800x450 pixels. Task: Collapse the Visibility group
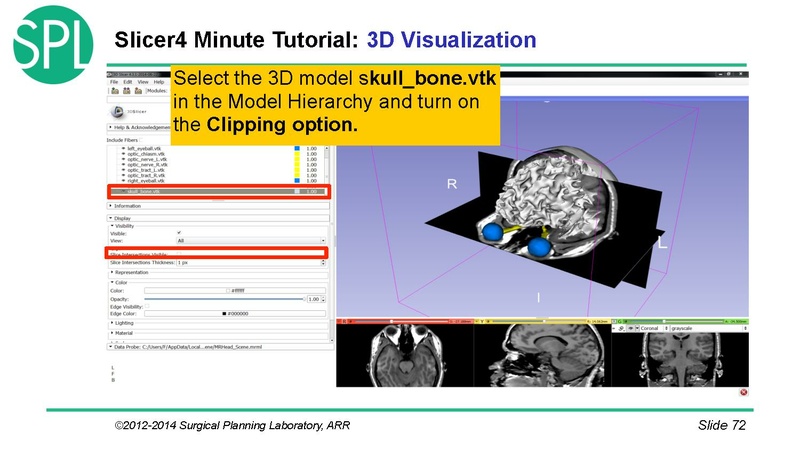coord(122,226)
